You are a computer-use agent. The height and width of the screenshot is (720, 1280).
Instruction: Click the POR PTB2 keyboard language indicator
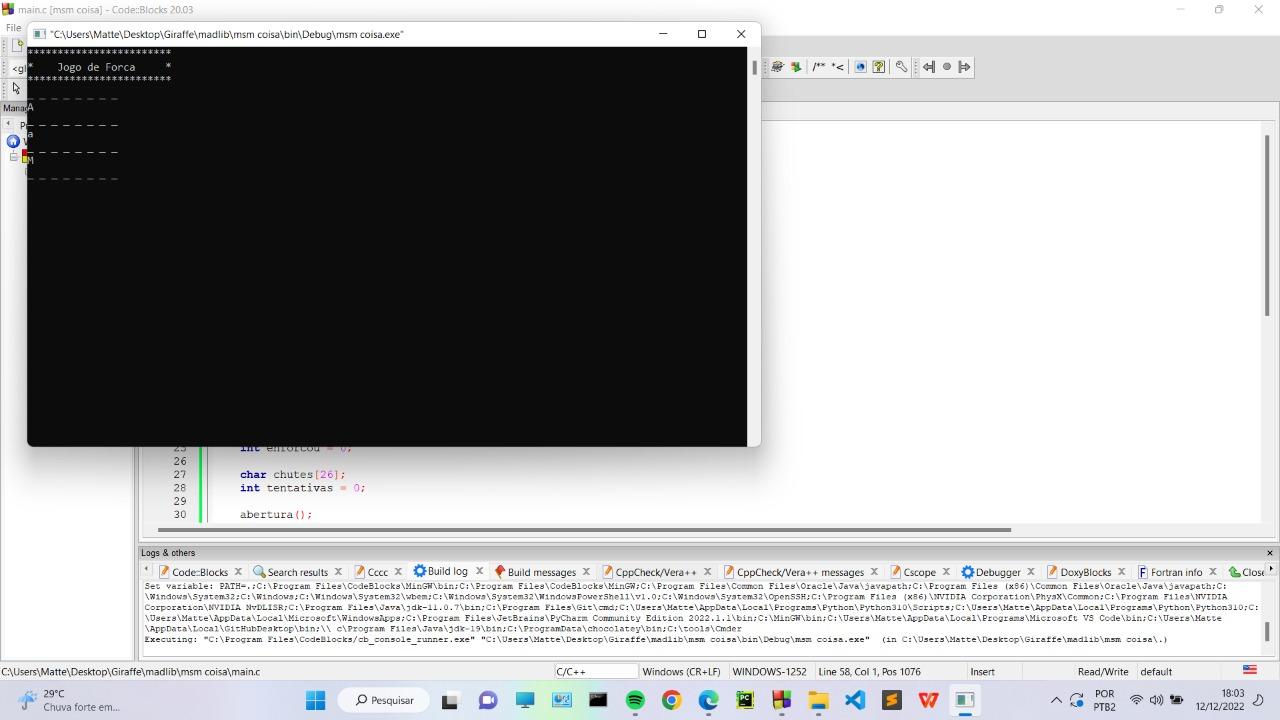[x=1104, y=700]
